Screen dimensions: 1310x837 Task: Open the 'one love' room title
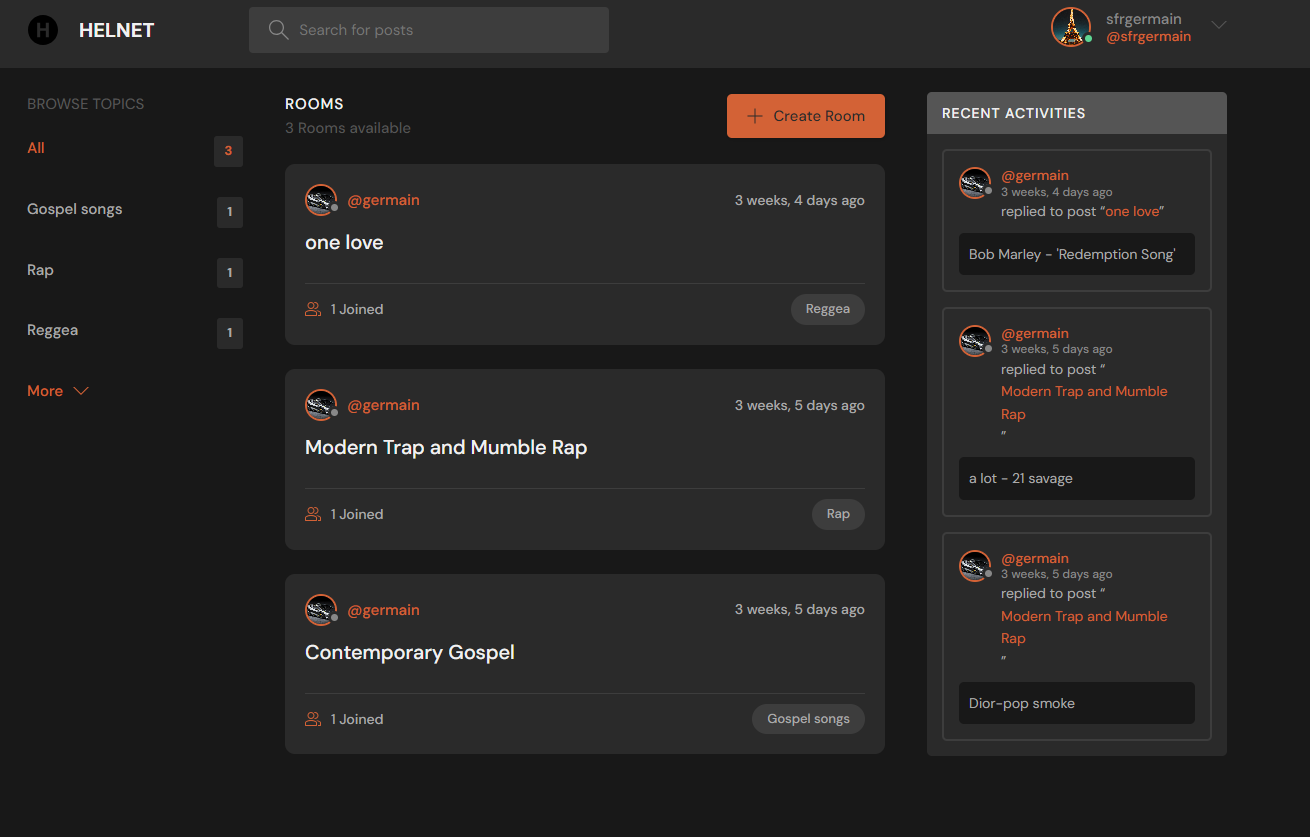pos(344,243)
